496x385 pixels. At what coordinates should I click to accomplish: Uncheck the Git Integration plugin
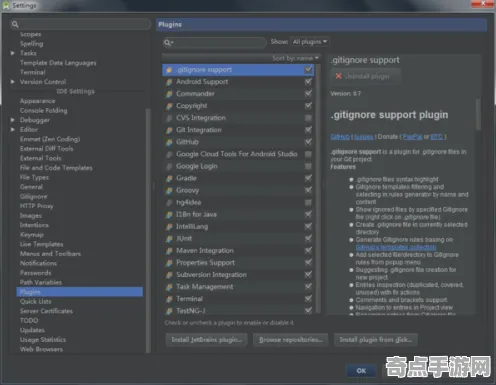pos(308,130)
